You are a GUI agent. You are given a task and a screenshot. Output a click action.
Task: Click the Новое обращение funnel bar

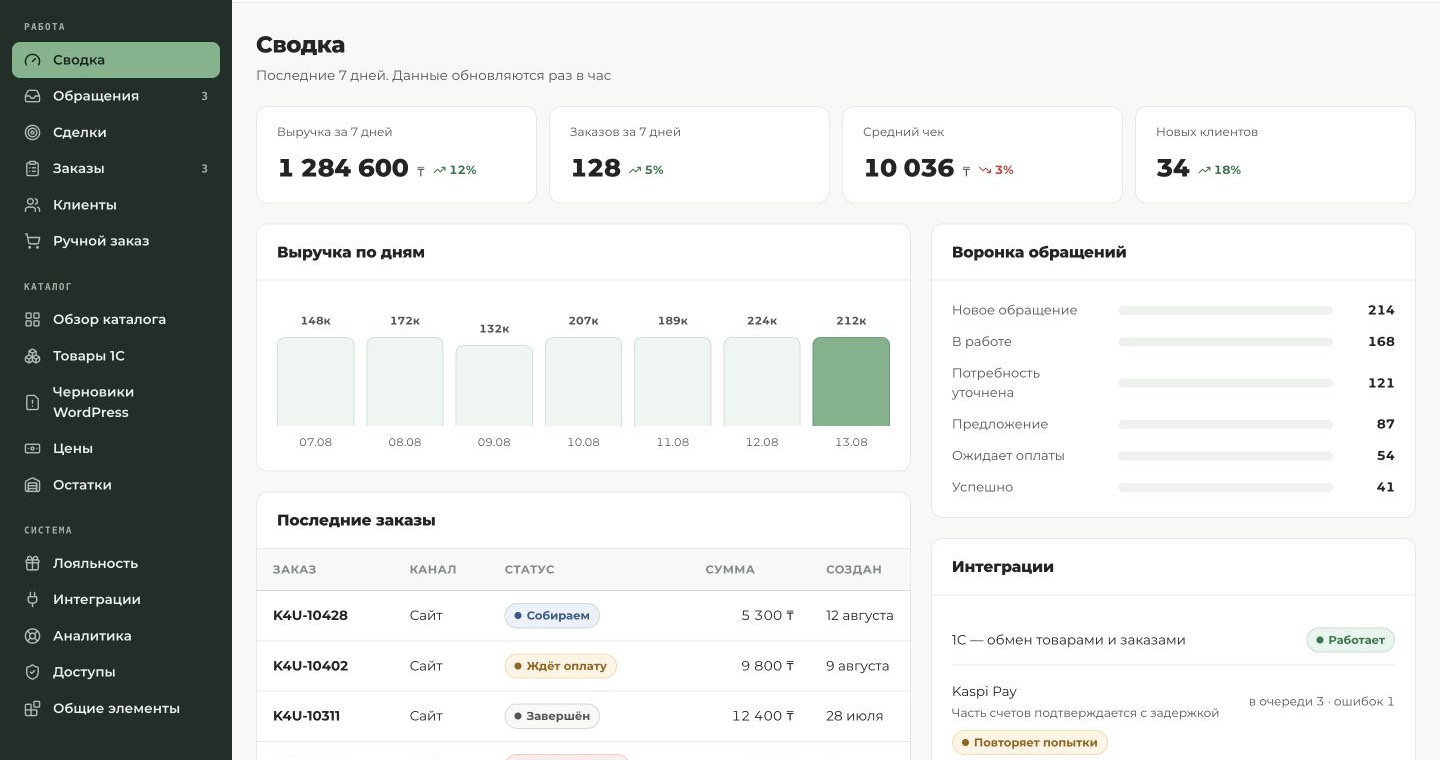point(1226,311)
